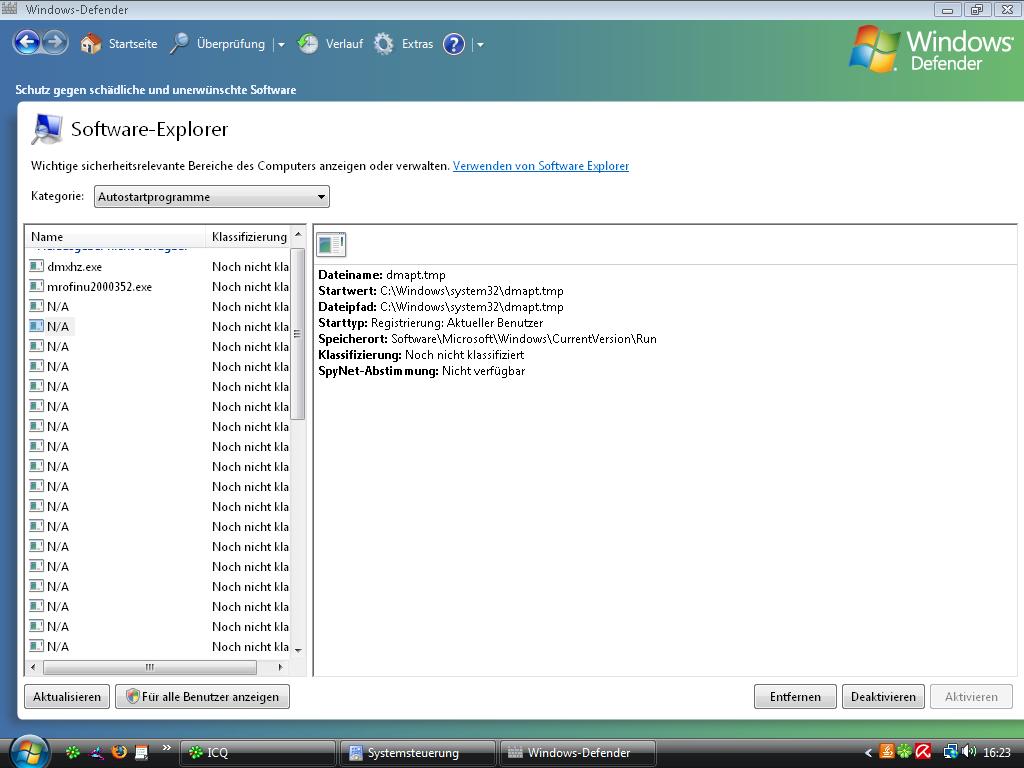Click the blue help question mark icon

[x=454, y=44]
